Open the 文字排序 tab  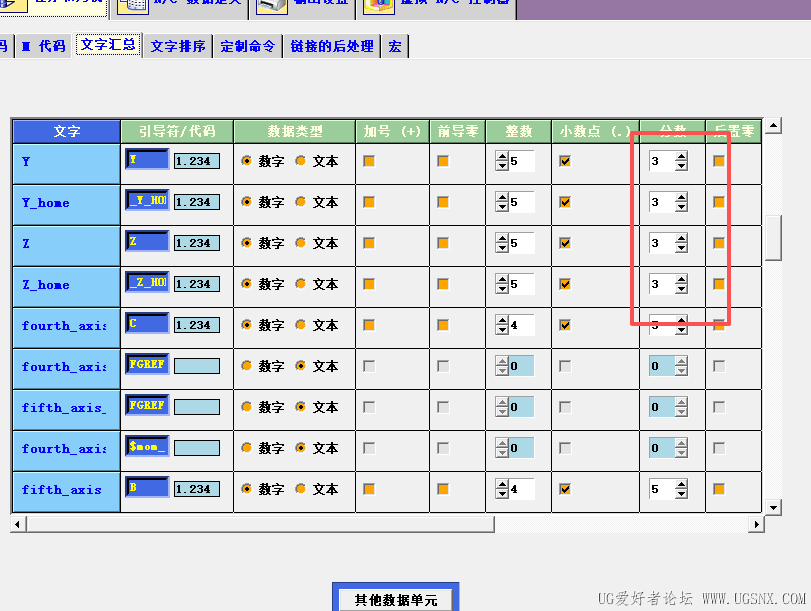(178, 46)
